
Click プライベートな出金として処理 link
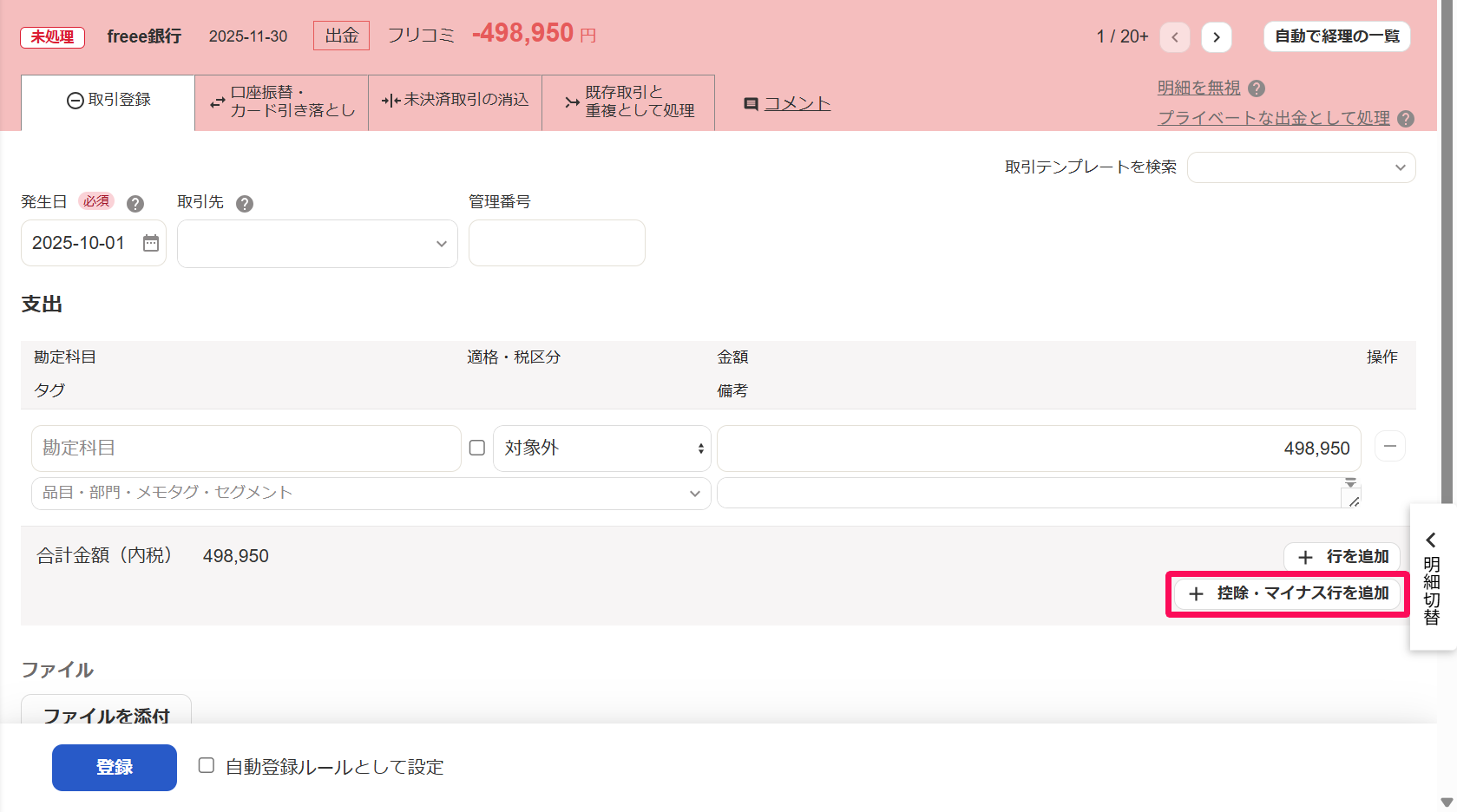click(1274, 118)
